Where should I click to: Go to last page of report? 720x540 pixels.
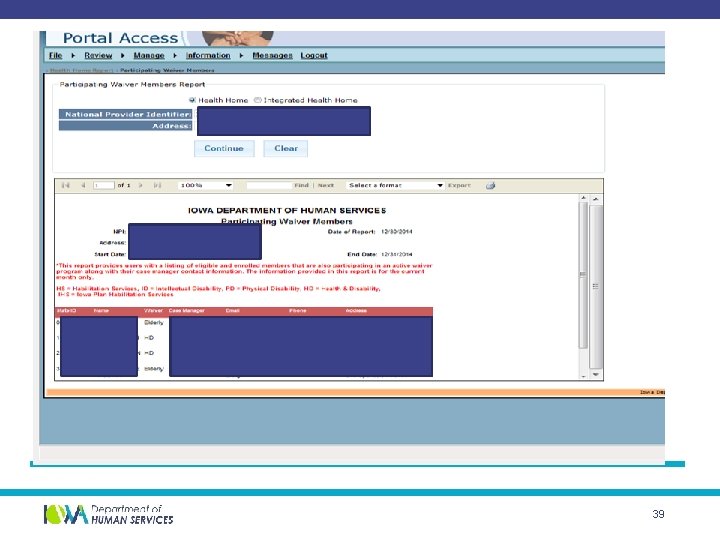click(x=157, y=185)
